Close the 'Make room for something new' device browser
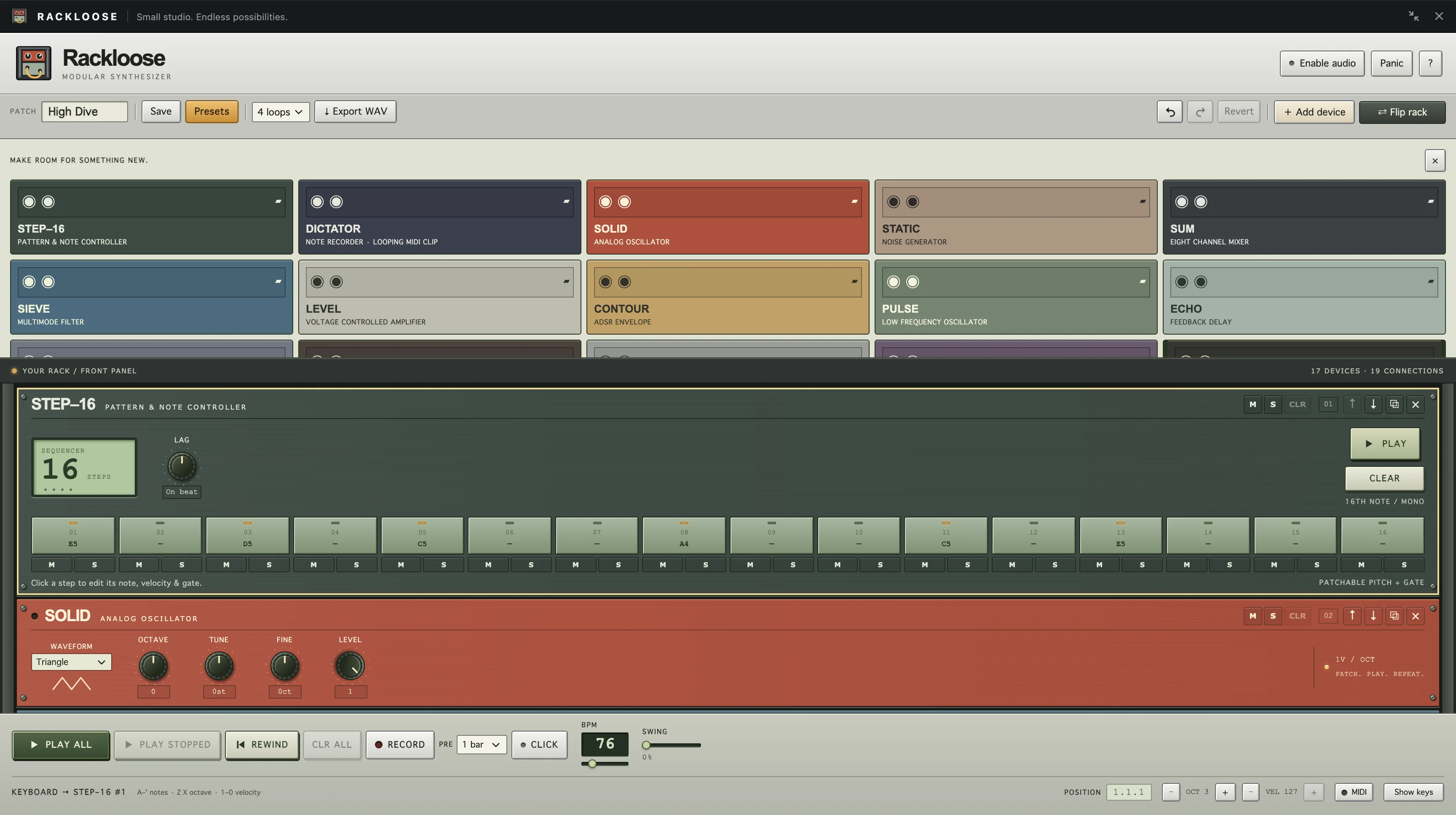Screen dimensions: 1456x815 pos(1435,161)
